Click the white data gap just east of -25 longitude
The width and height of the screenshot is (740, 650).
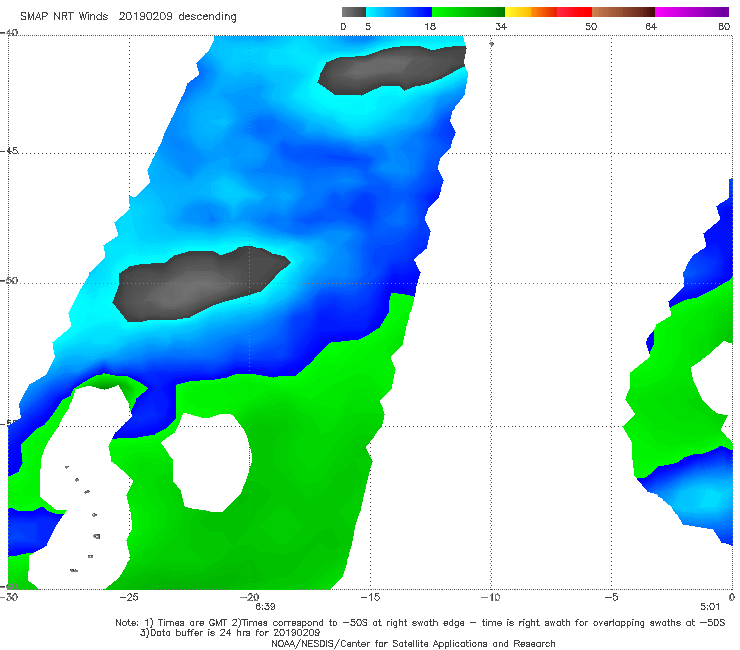208,463
